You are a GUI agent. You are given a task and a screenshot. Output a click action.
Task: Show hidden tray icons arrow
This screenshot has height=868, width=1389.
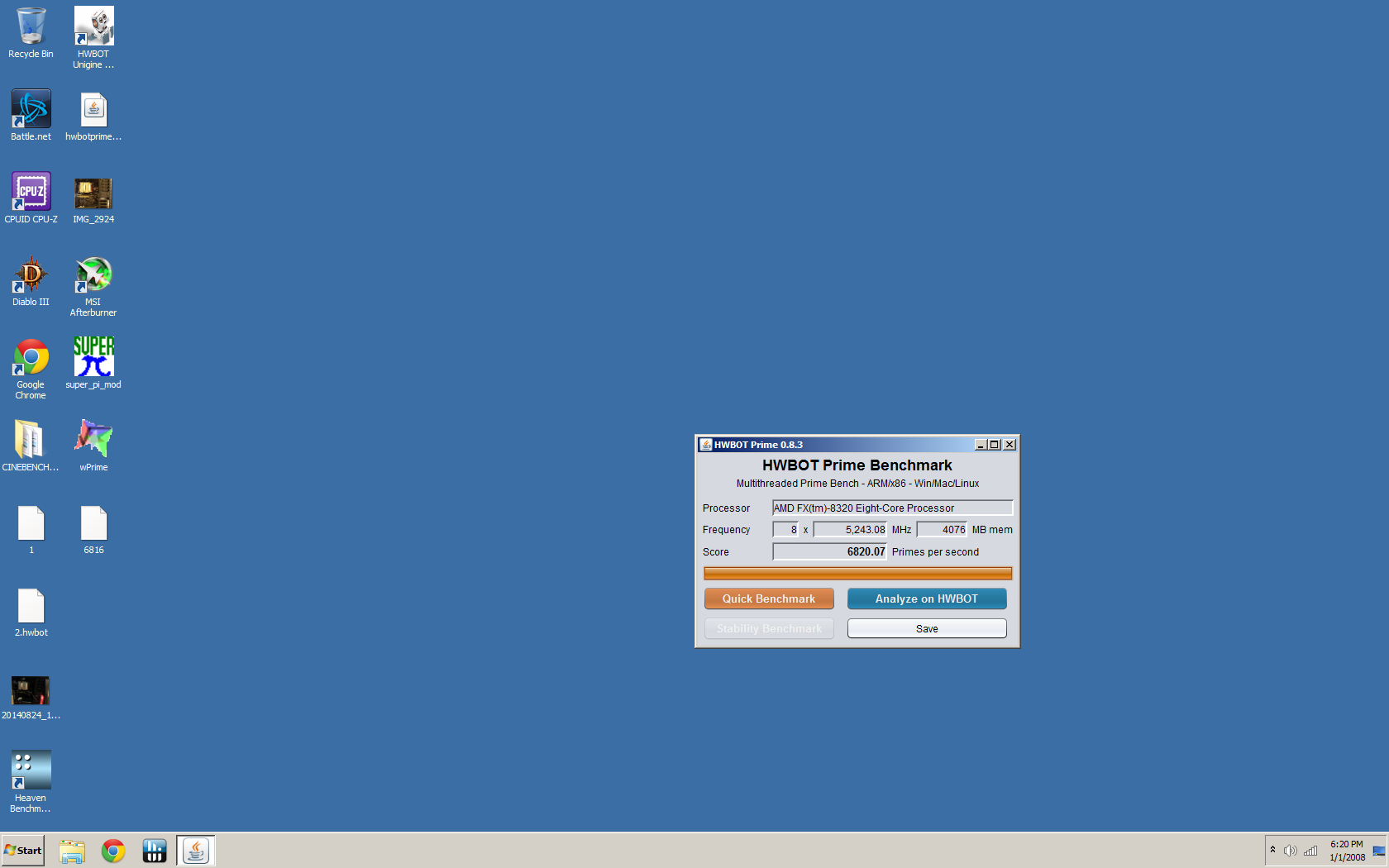(x=1272, y=850)
